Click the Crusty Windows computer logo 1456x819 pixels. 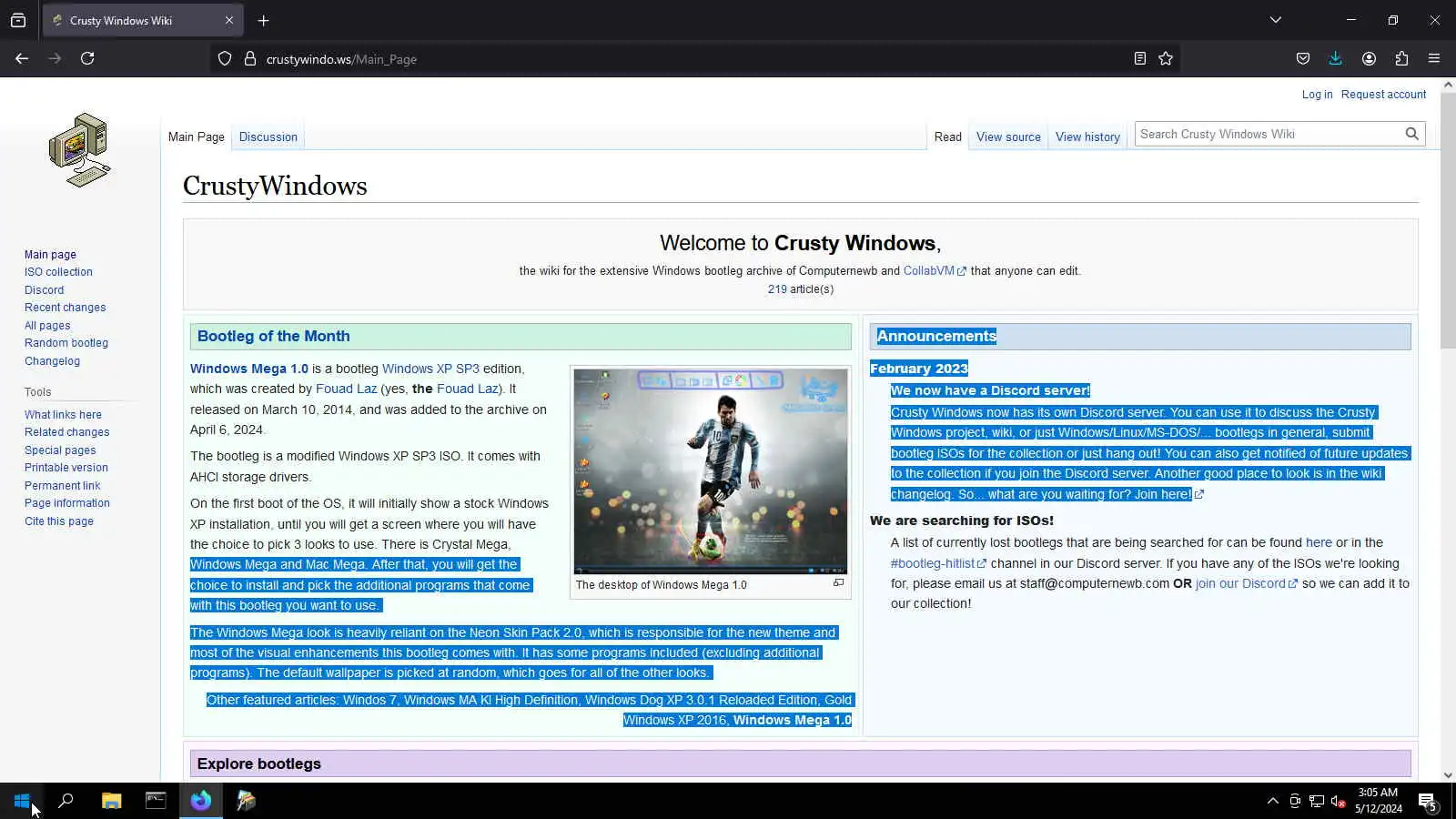(x=80, y=150)
